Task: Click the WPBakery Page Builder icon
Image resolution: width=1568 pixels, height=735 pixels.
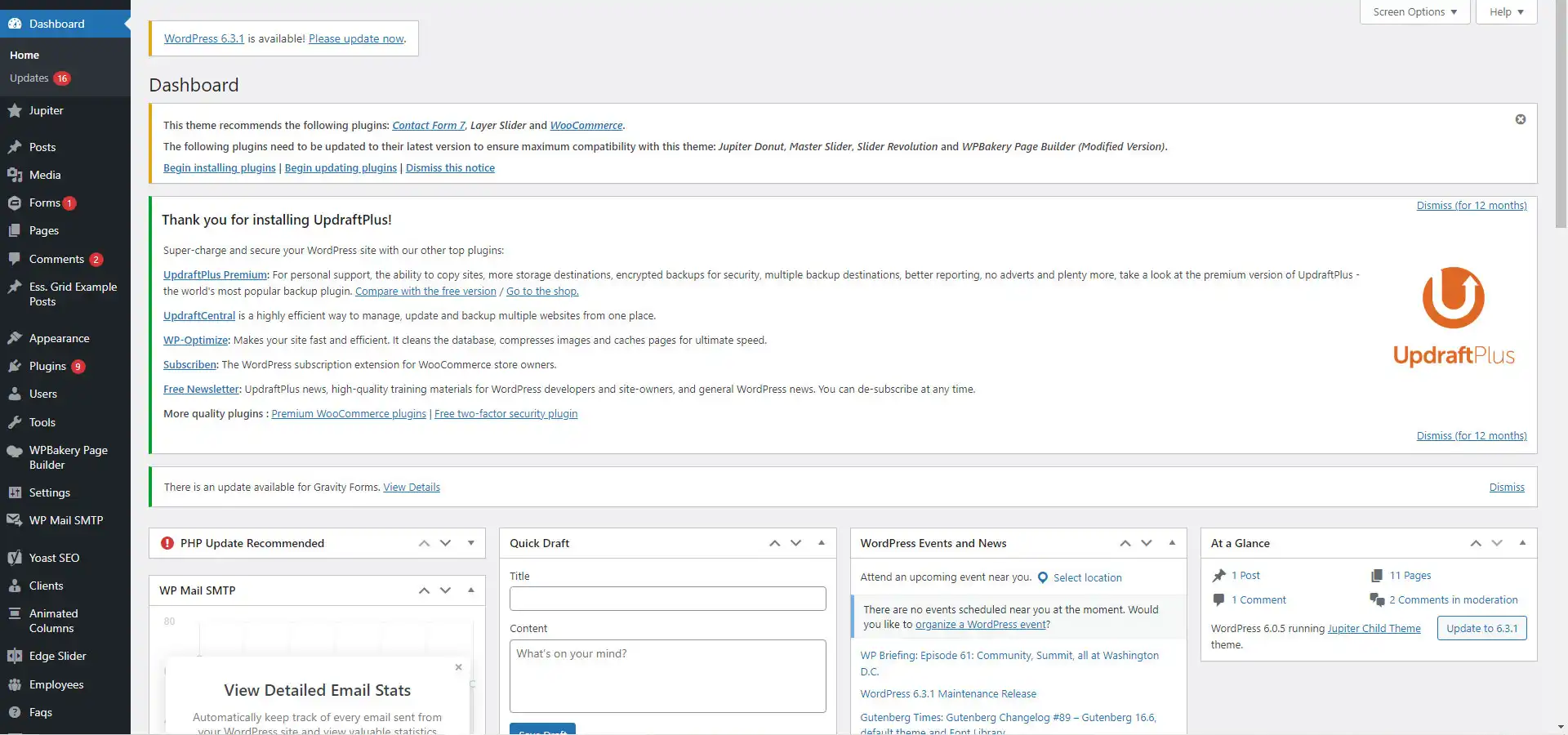Action: coord(15,451)
